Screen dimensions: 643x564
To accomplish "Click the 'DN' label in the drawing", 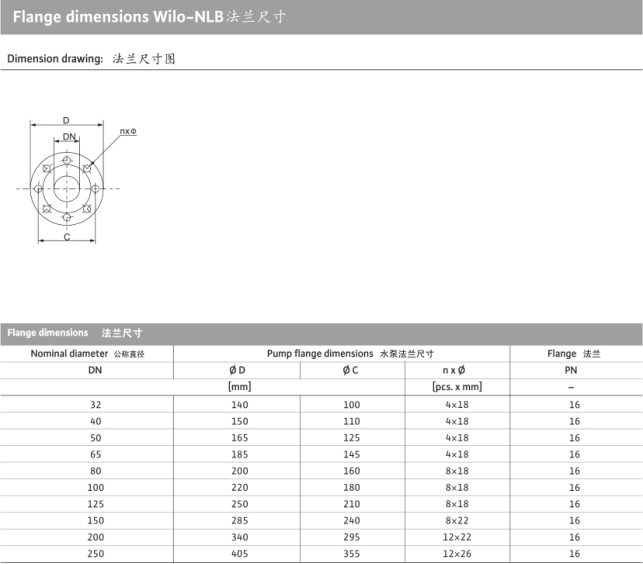I will (x=69, y=137).
